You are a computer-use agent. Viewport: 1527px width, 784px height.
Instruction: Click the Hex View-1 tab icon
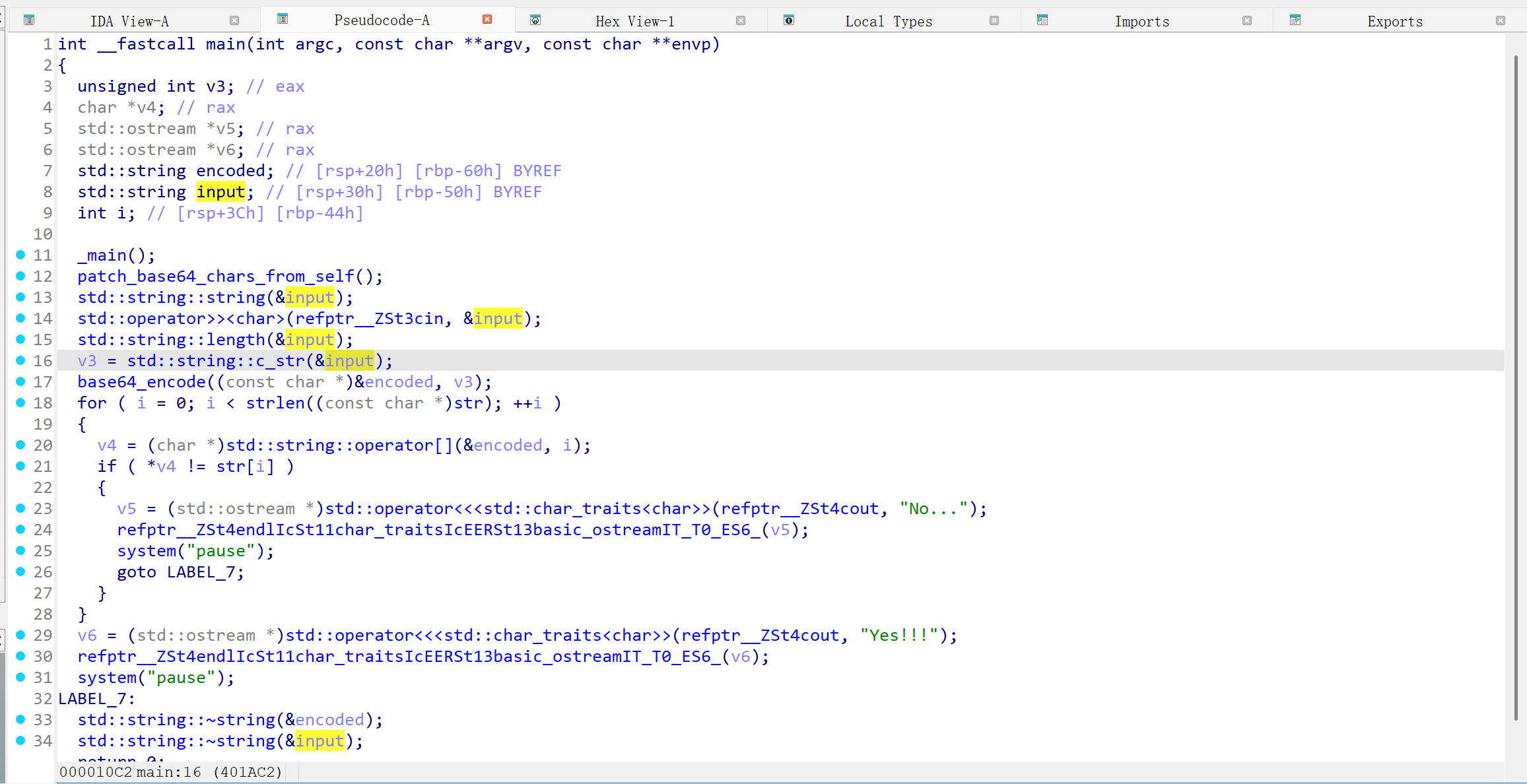point(535,20)
